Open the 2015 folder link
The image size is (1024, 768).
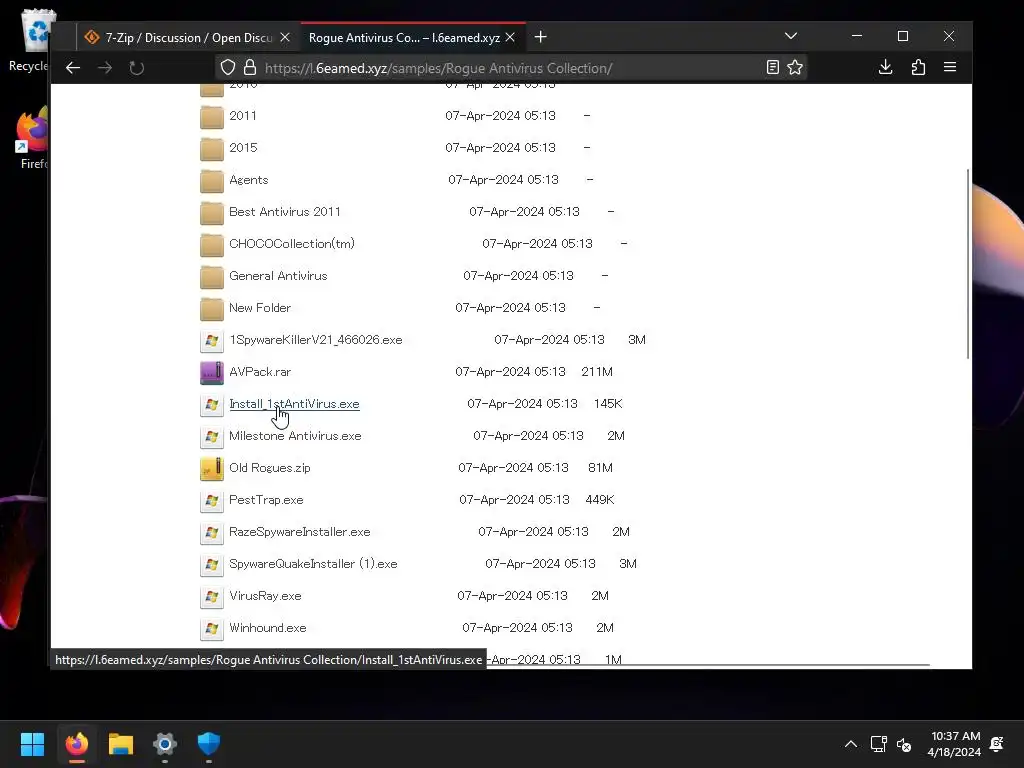click(x=243, y=148)
